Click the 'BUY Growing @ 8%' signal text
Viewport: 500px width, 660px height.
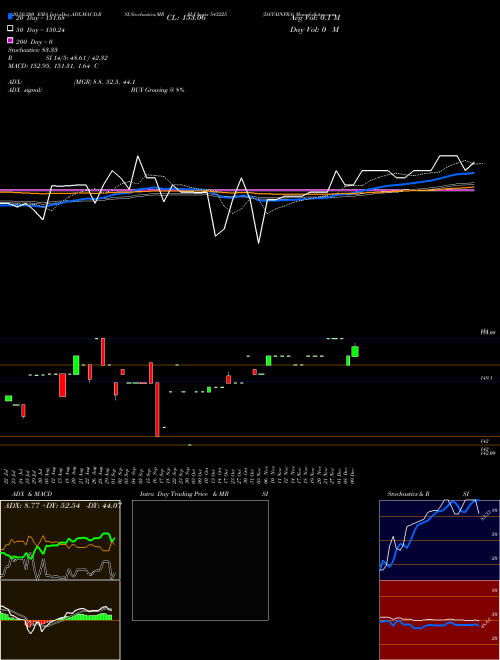pos(157,90)
